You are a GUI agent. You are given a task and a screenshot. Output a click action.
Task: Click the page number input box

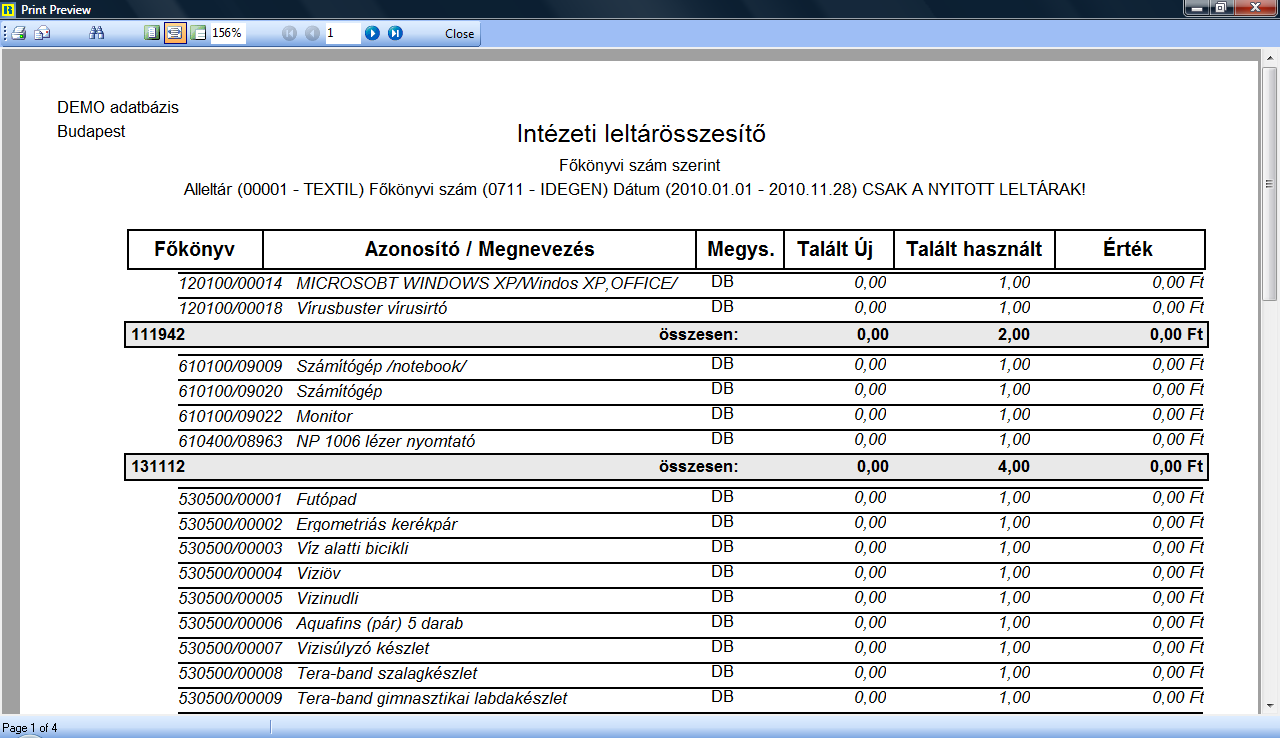click(343, 33)
